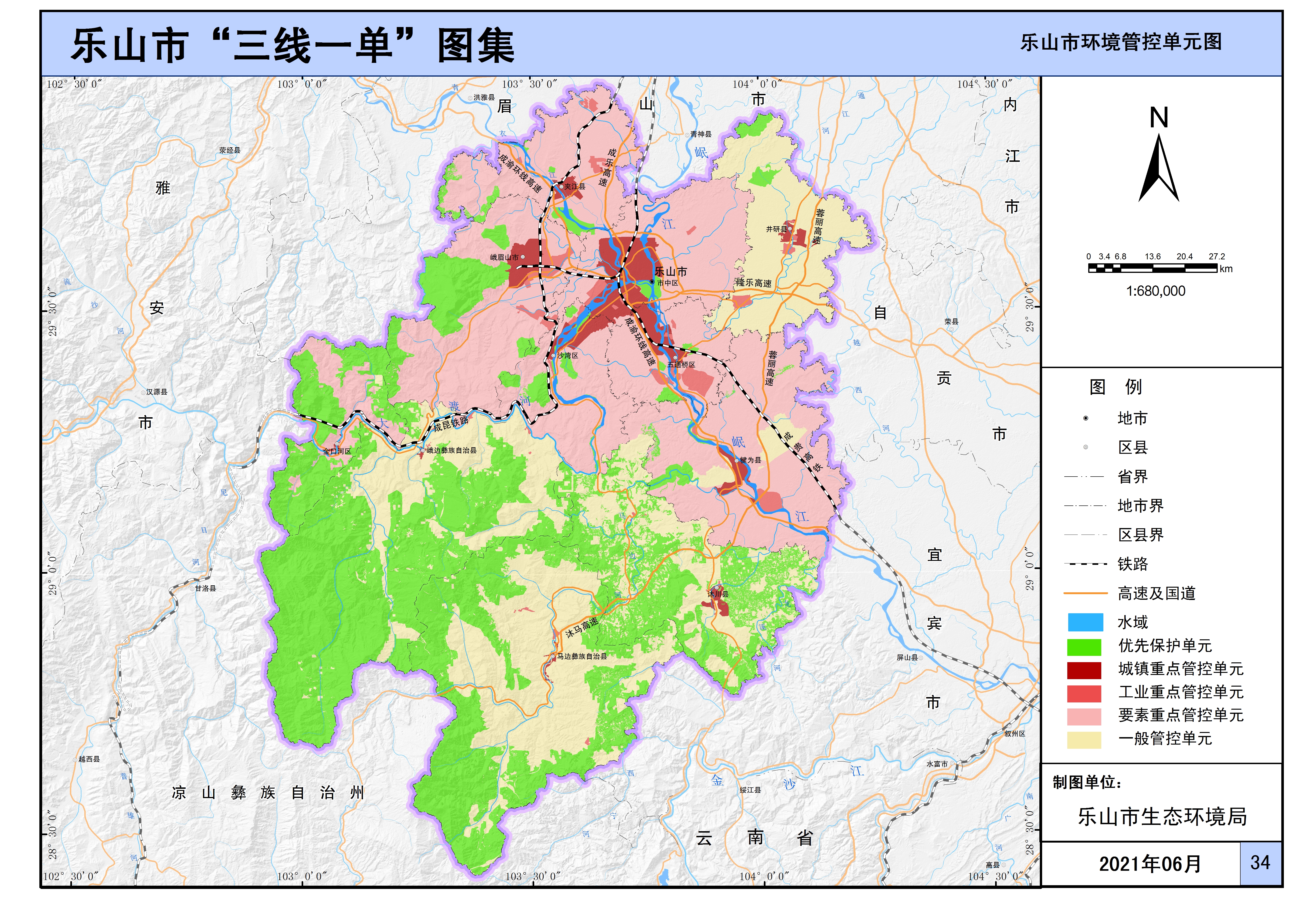
Task: Click the 乐山市 city marker on map
Action: click(652, 281)
